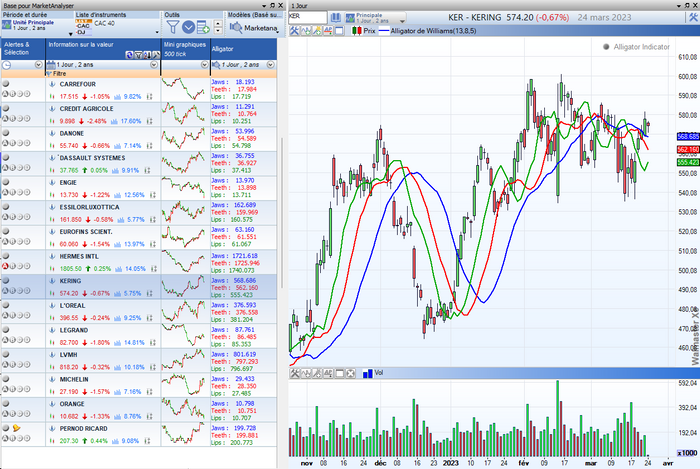
Task: Expand the Alligator column 1 Jour dropdown
Action: click(271, 65)
